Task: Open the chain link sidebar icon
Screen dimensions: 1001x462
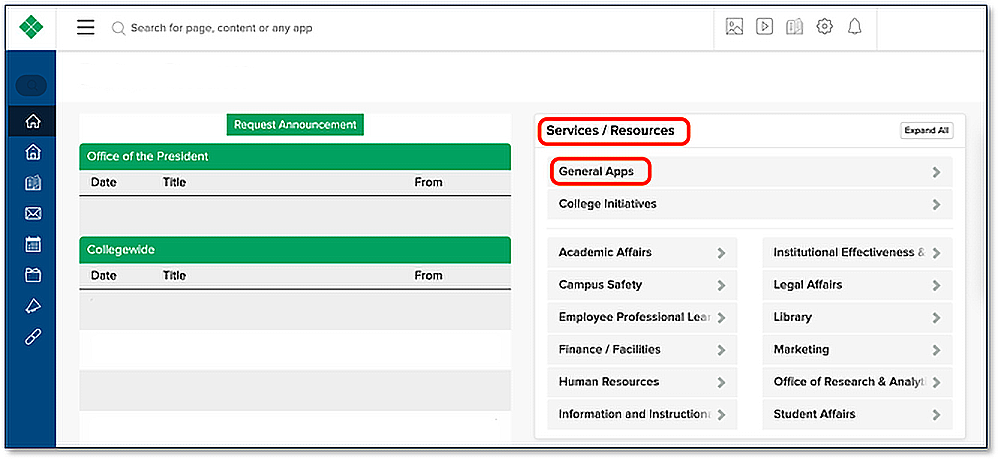Action: coord(33,338)
